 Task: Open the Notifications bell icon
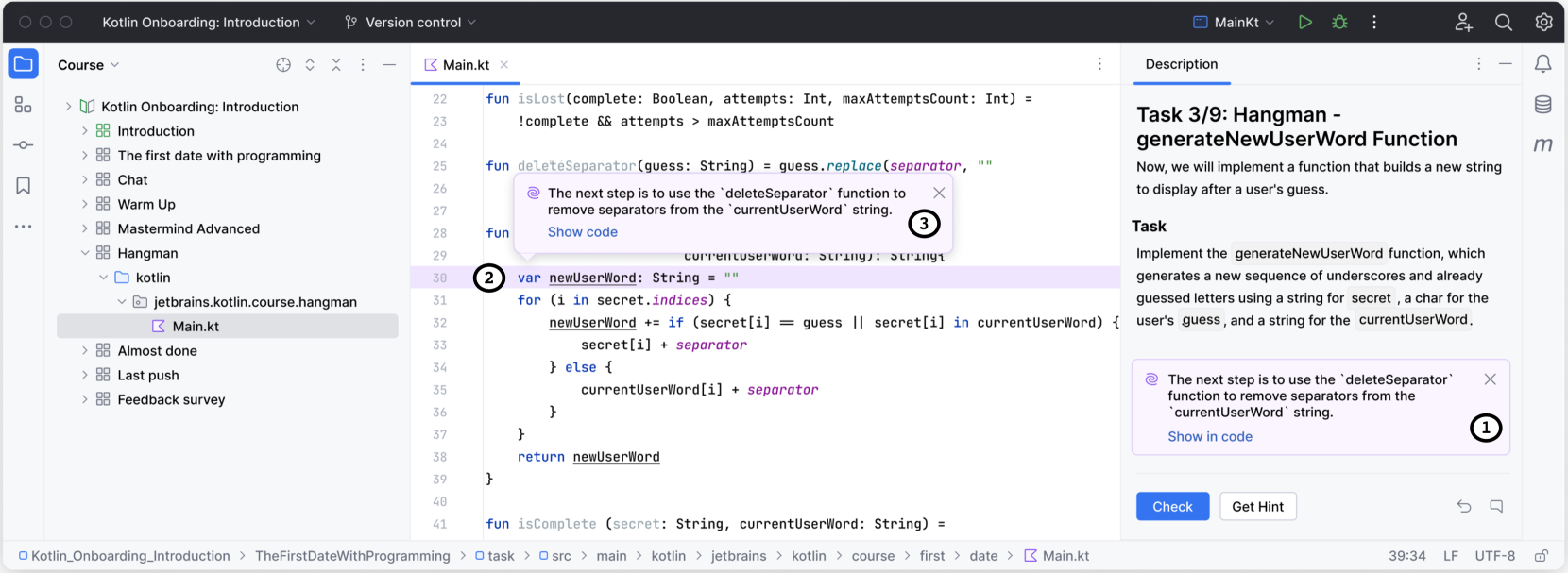click(1542, 64)
